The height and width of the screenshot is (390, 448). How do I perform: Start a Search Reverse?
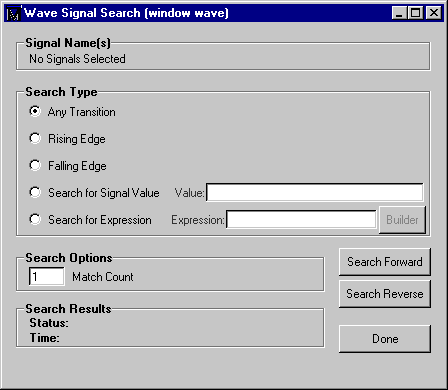tap(385, 294)
